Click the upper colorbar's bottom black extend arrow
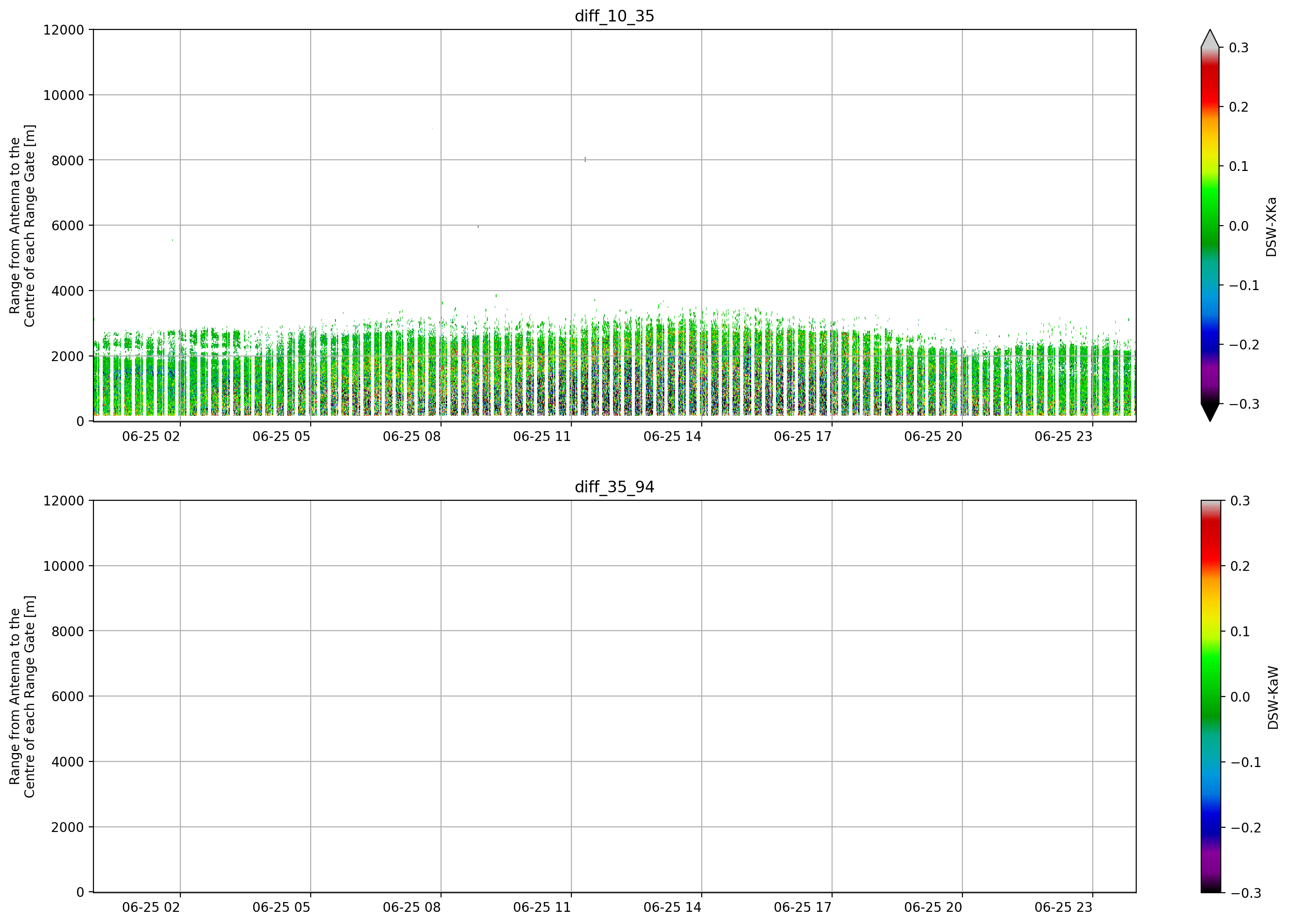This screenshot has width=1289, height=924. click(1210, 412)
